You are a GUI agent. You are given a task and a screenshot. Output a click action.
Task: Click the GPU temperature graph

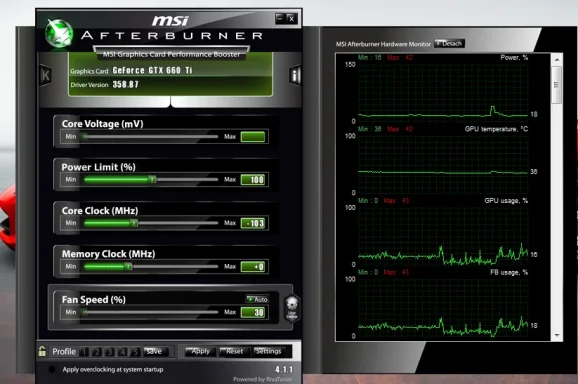pos(443,164)
